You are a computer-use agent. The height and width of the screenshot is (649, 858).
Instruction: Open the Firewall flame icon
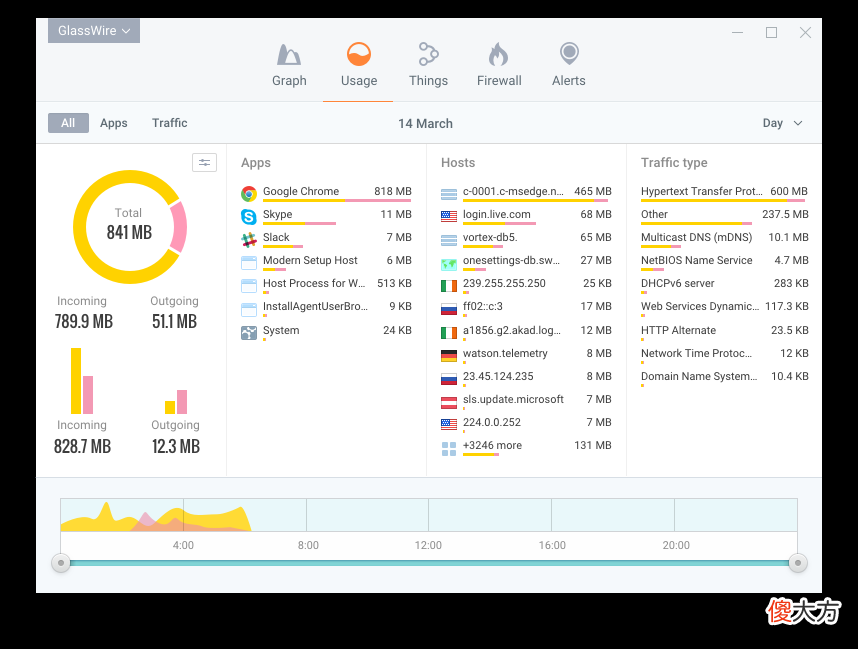tap(498, 54)
